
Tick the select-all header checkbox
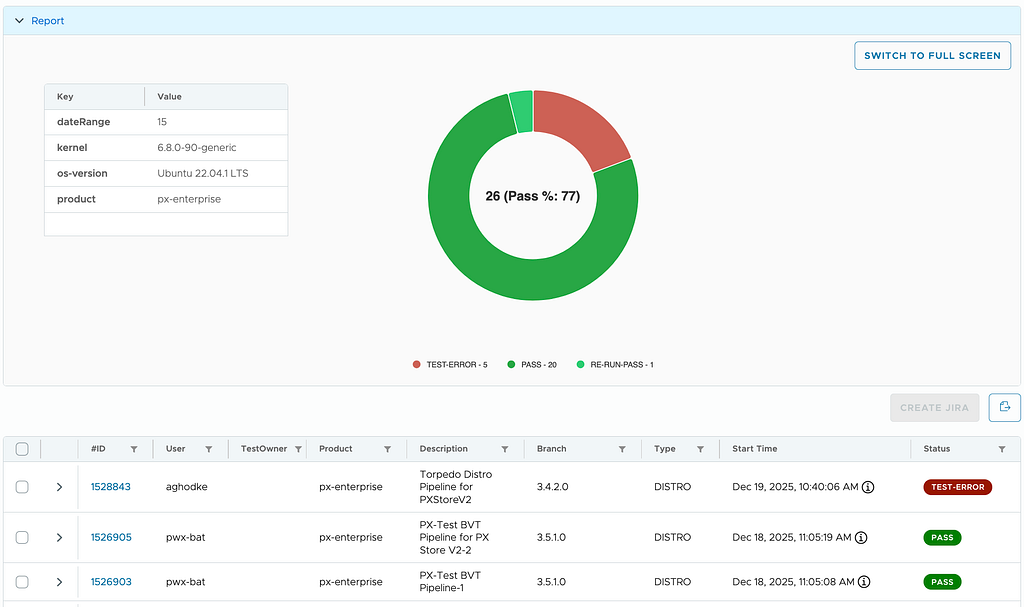tap(22, 449)
